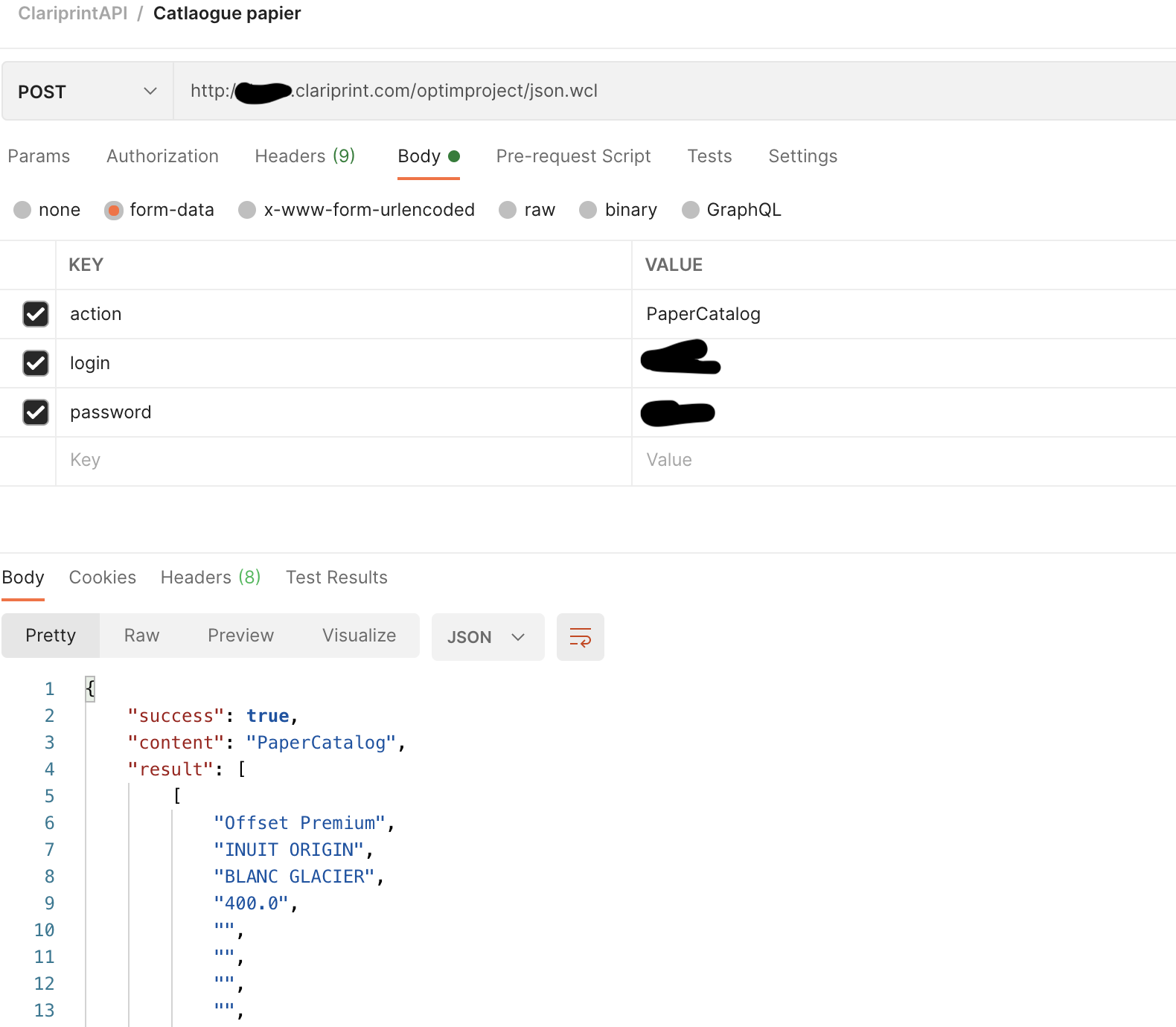The height and width of the screenshot is (1027, 1176).
Task: Pick the binary body radio option
Action: pyautogui.click(x=588, y=210)
